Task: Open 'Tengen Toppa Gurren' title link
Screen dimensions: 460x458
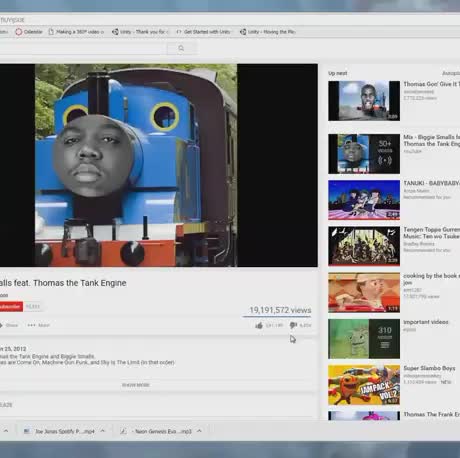Action: [x=431, y=233]
